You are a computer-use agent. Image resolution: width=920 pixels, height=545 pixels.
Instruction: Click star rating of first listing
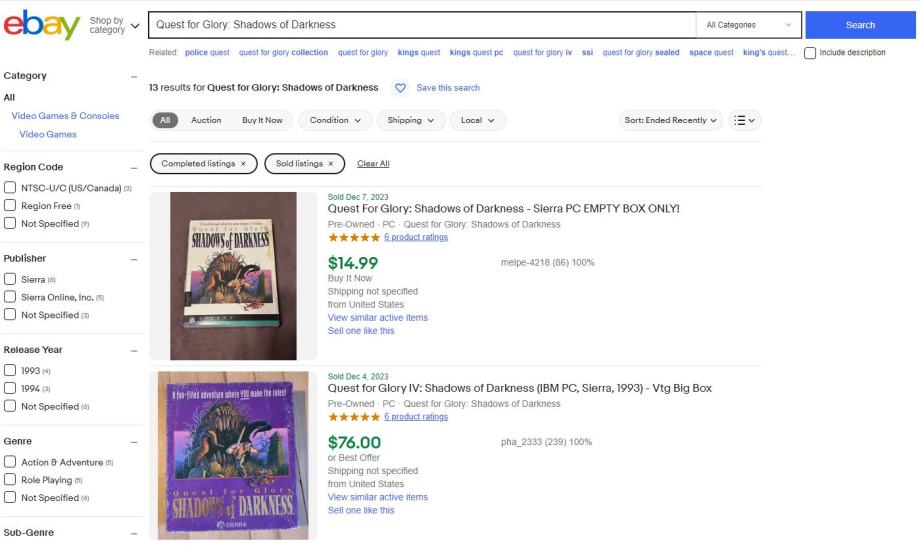[x=352, y=238]
